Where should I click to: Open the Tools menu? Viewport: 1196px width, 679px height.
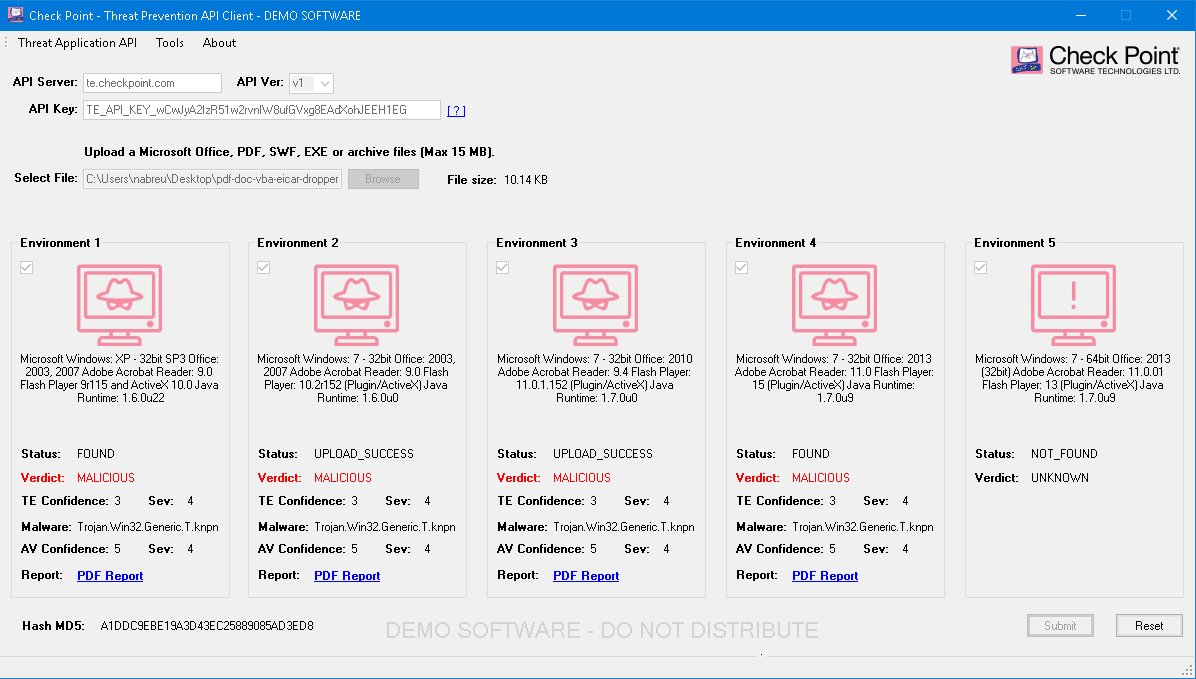[169, 42]
